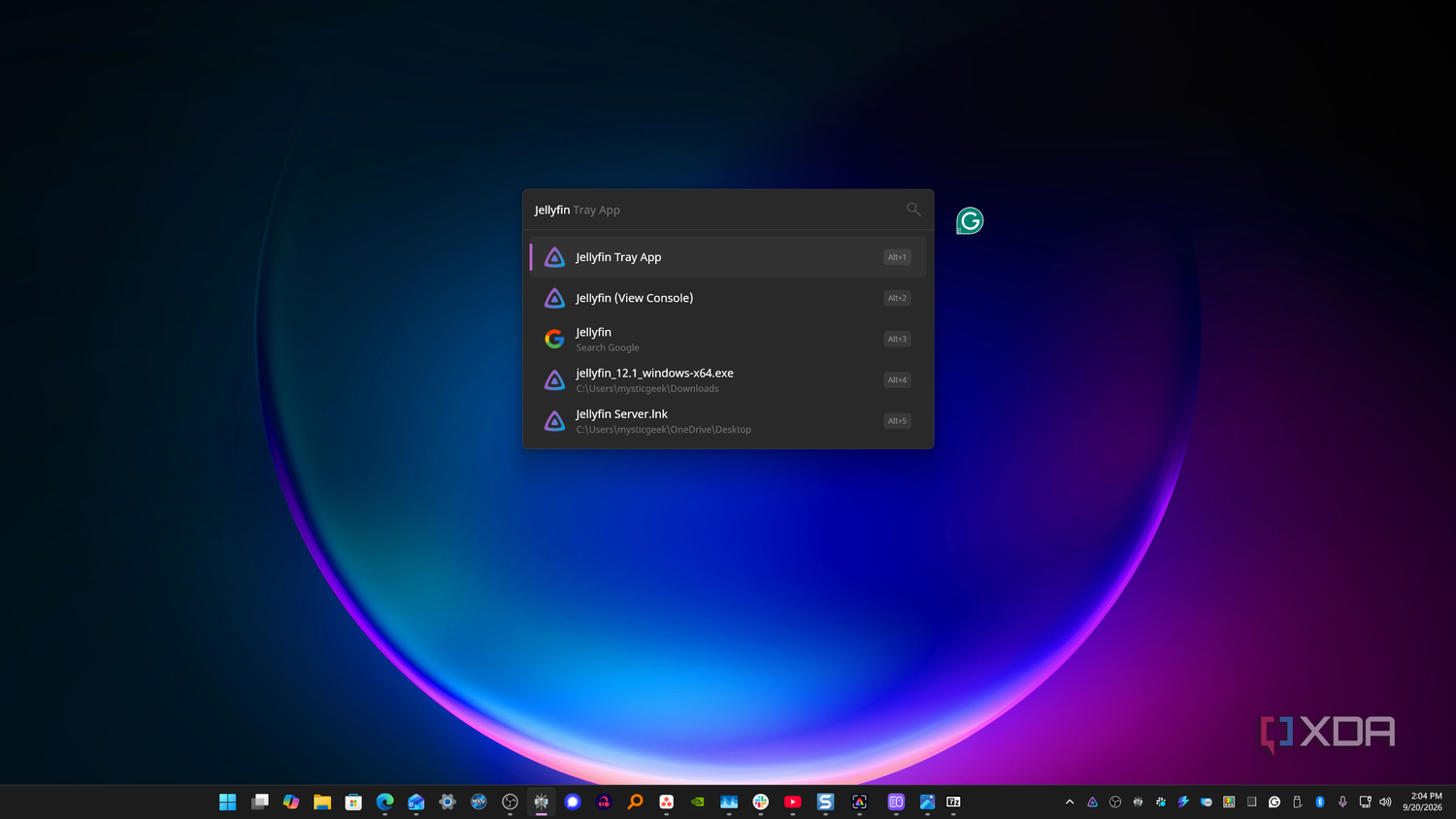1456x819 pixels.
Task: Click the Jellyfin icon in system tray
Action: [x=1092, y=802]
